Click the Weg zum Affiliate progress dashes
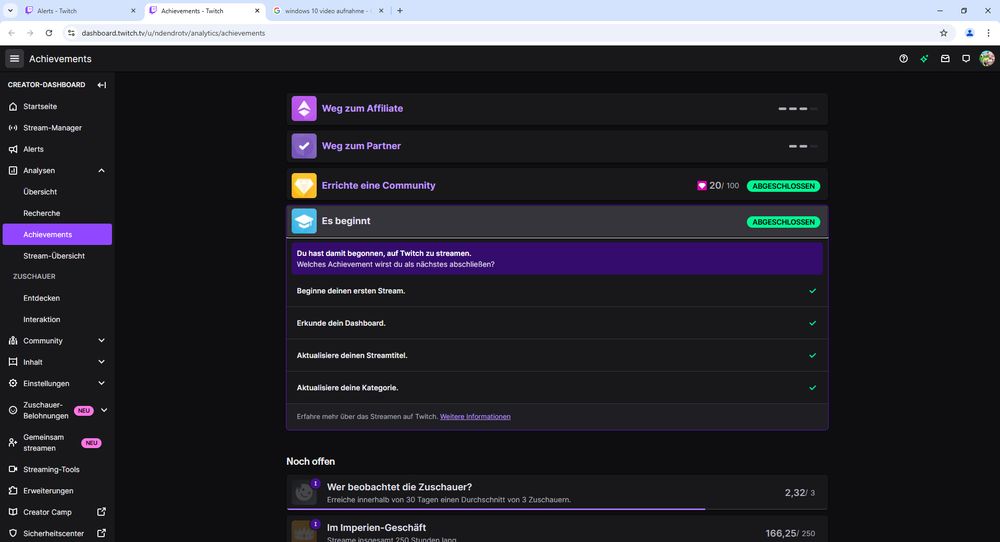Screen dimensions: 1000x542 [x=797, y=109]
